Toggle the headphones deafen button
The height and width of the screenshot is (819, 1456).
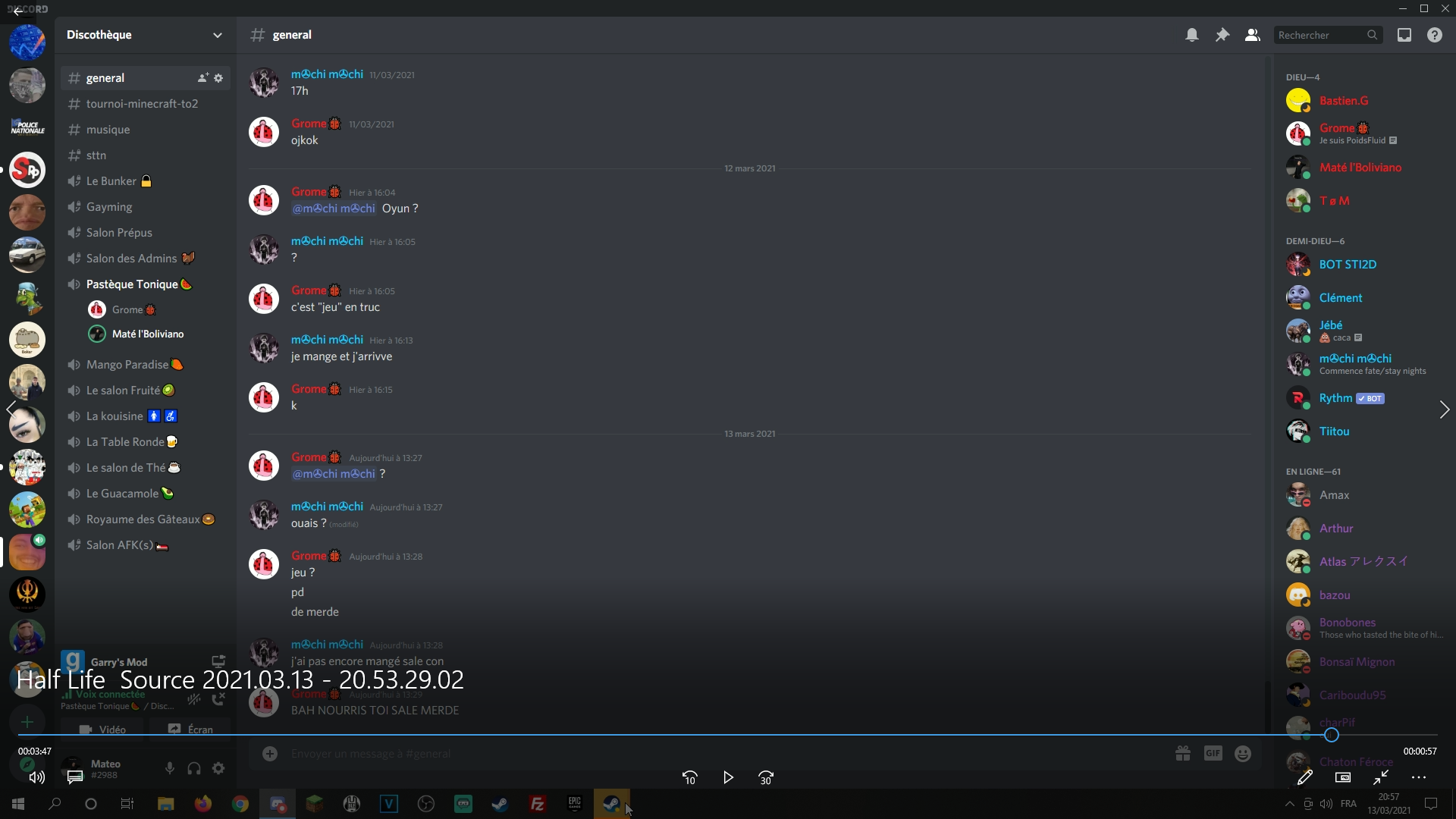[x=194, y=768]
